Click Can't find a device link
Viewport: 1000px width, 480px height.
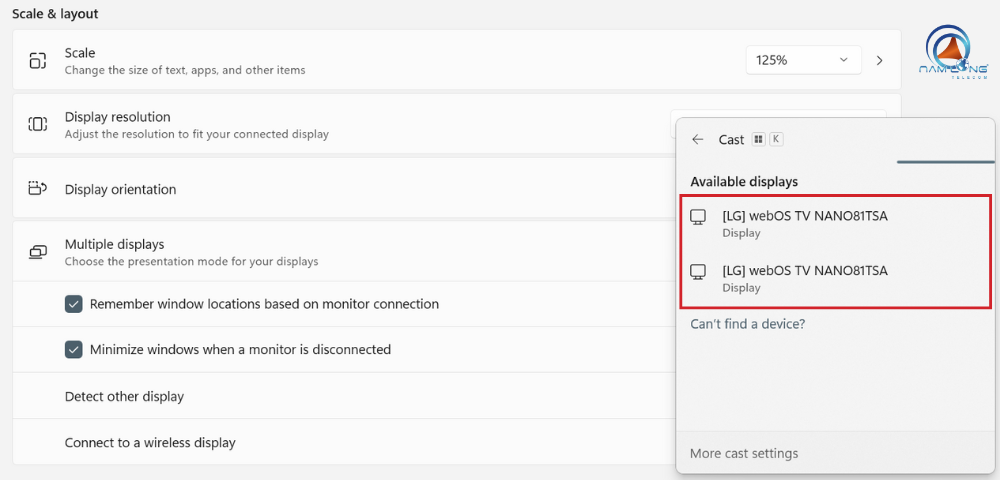(747, 324)
